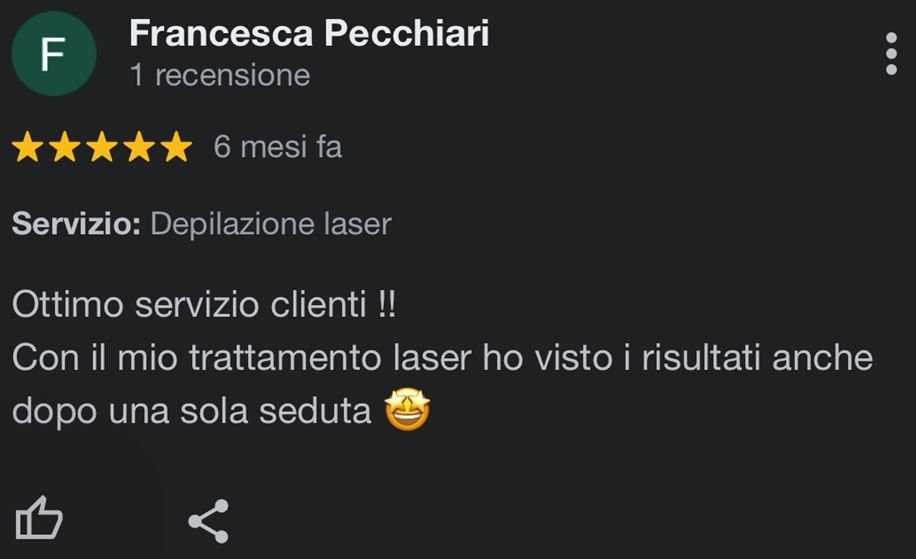Image resolution: width=916 pixels, height=559 pixels.
Task: Click the '6 mesi fa' timestamp
Action: click(277, 147)
